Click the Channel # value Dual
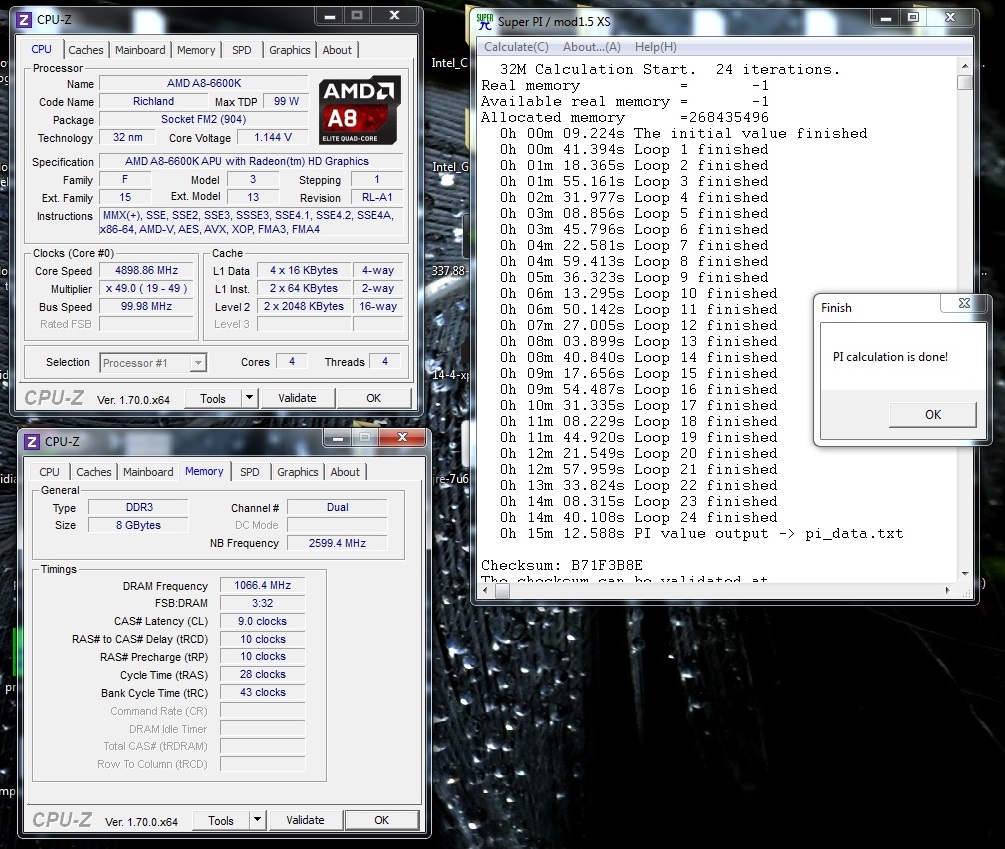1005x849 pixels. [x=337, y=507]
